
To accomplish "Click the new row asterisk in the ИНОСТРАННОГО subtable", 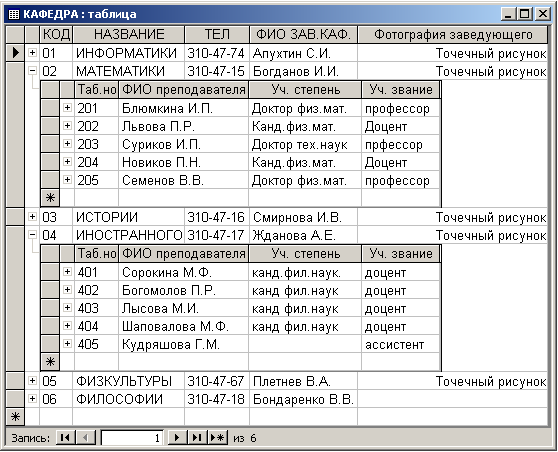I will click(x=50, y=362).
